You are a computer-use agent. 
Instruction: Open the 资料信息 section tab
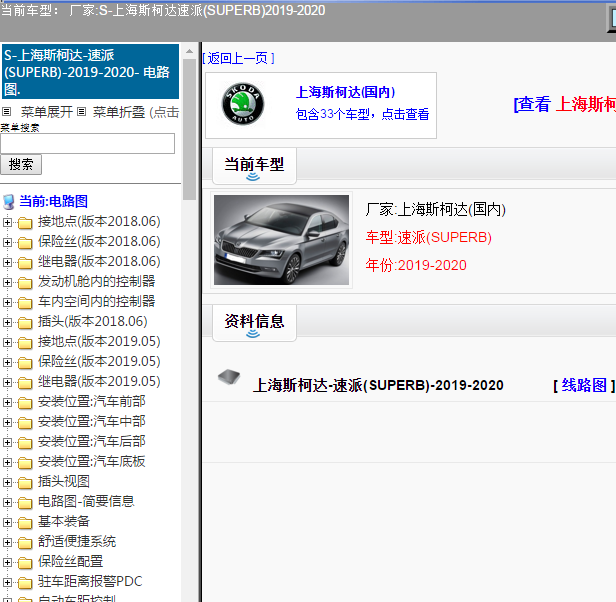[254, 323]
